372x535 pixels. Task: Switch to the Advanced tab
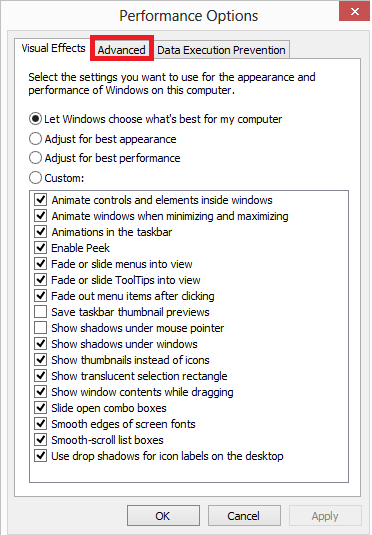[x=121, y=50]
